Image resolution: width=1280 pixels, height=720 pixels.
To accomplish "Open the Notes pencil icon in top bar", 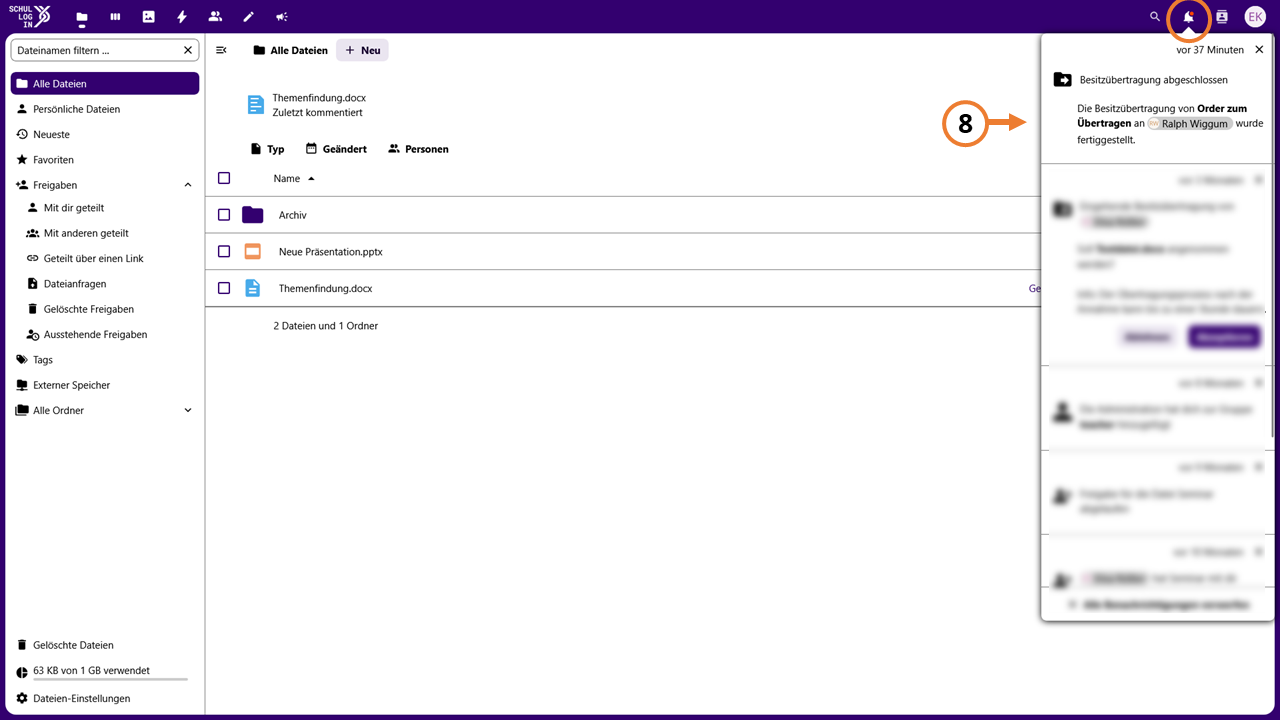I will (x=249, y=17).
